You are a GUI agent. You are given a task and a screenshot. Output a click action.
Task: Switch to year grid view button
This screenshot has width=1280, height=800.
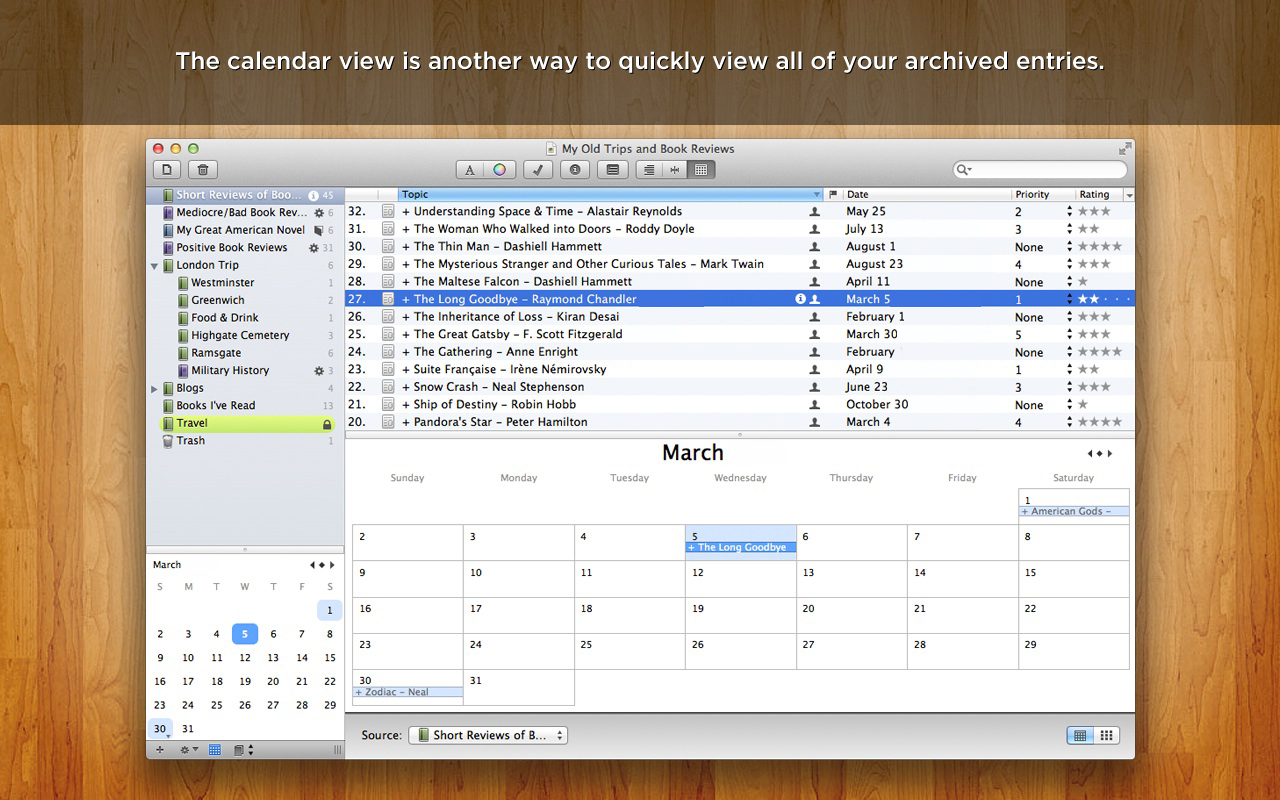(1106, 735)
